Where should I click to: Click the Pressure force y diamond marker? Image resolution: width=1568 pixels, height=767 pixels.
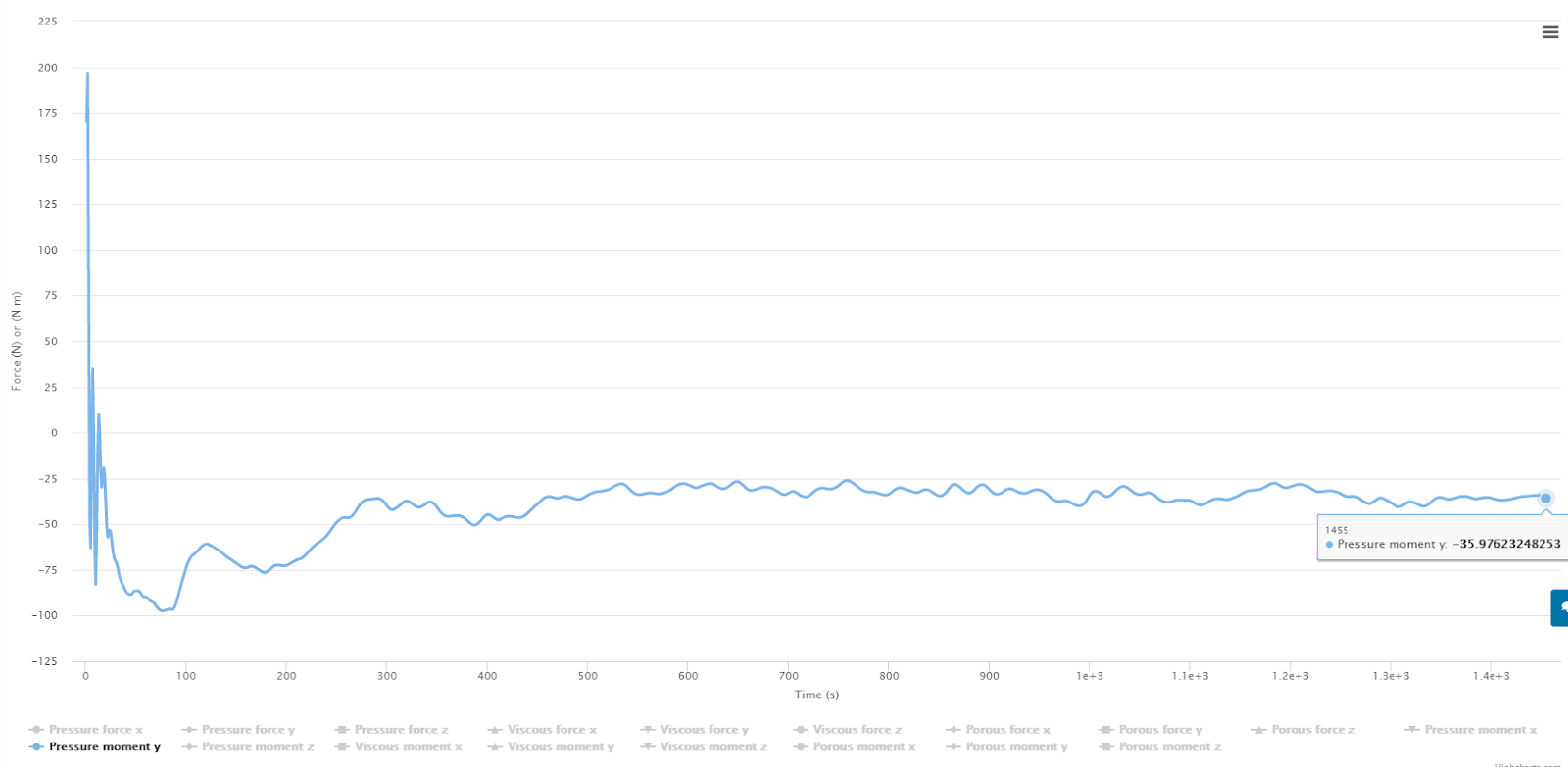(x=189, y=730)
